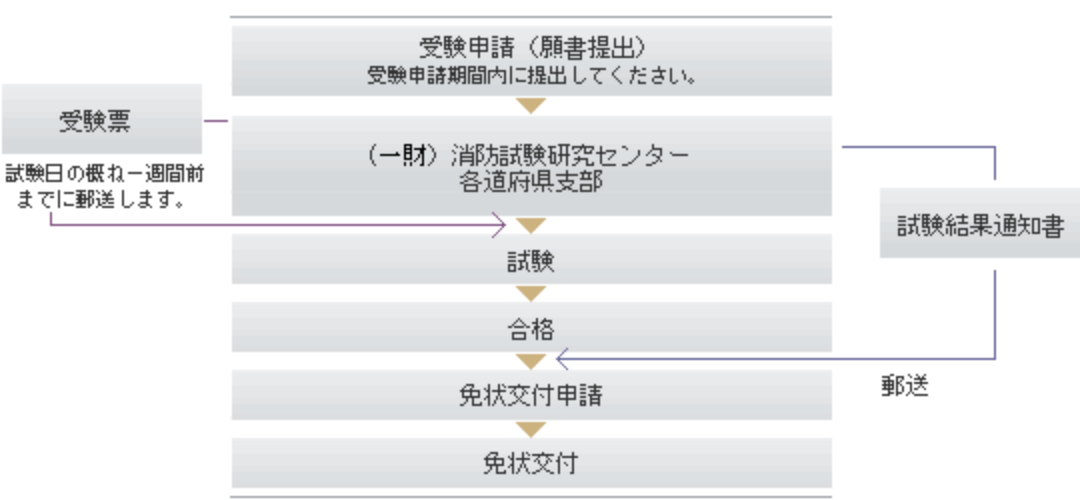
Task: Click the gold arrow below 合格 box
Action: pyautogui.click(x=531, y=362)
